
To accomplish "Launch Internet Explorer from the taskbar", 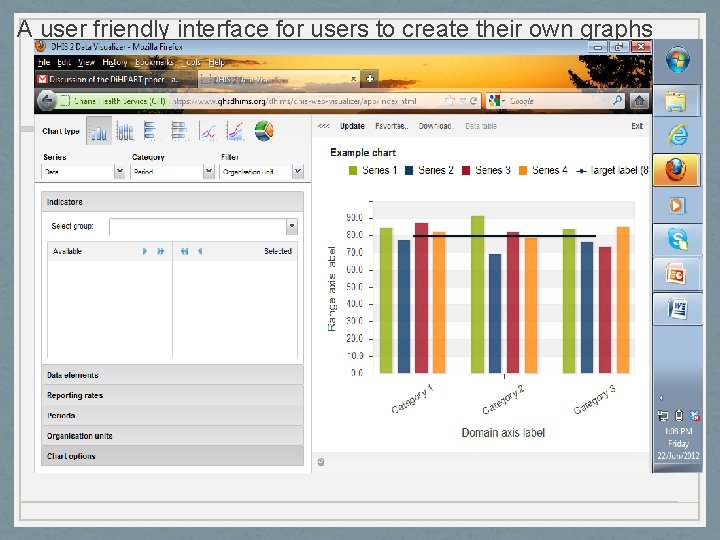I will (x=677, y=135).
